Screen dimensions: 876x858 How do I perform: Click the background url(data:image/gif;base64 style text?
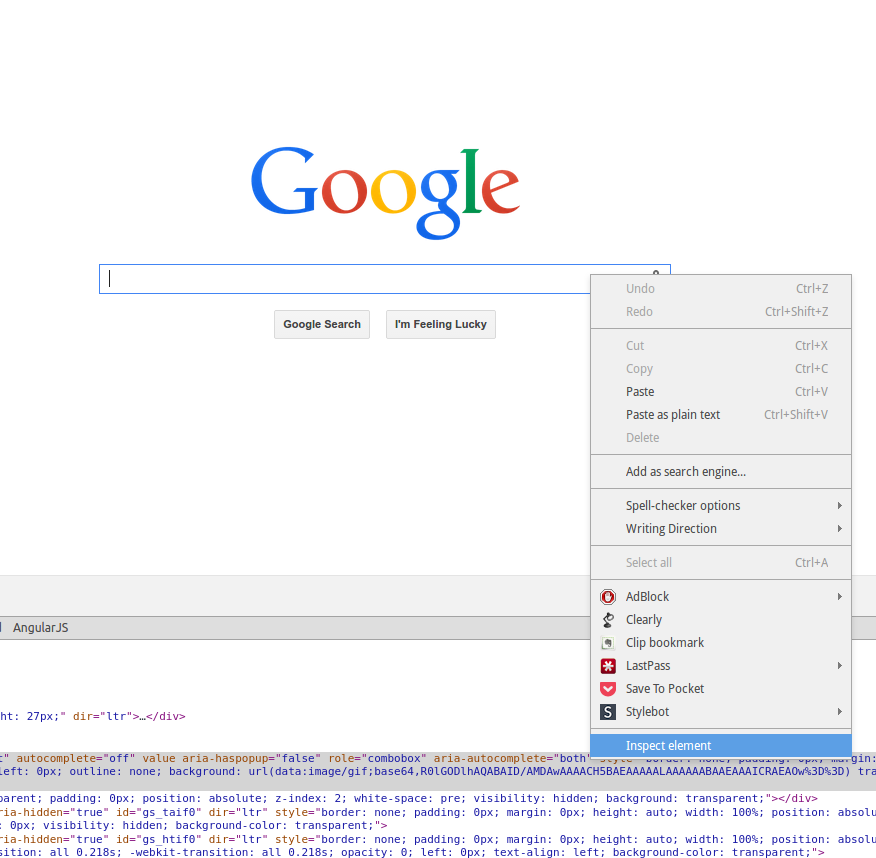(x=510, y=771)
